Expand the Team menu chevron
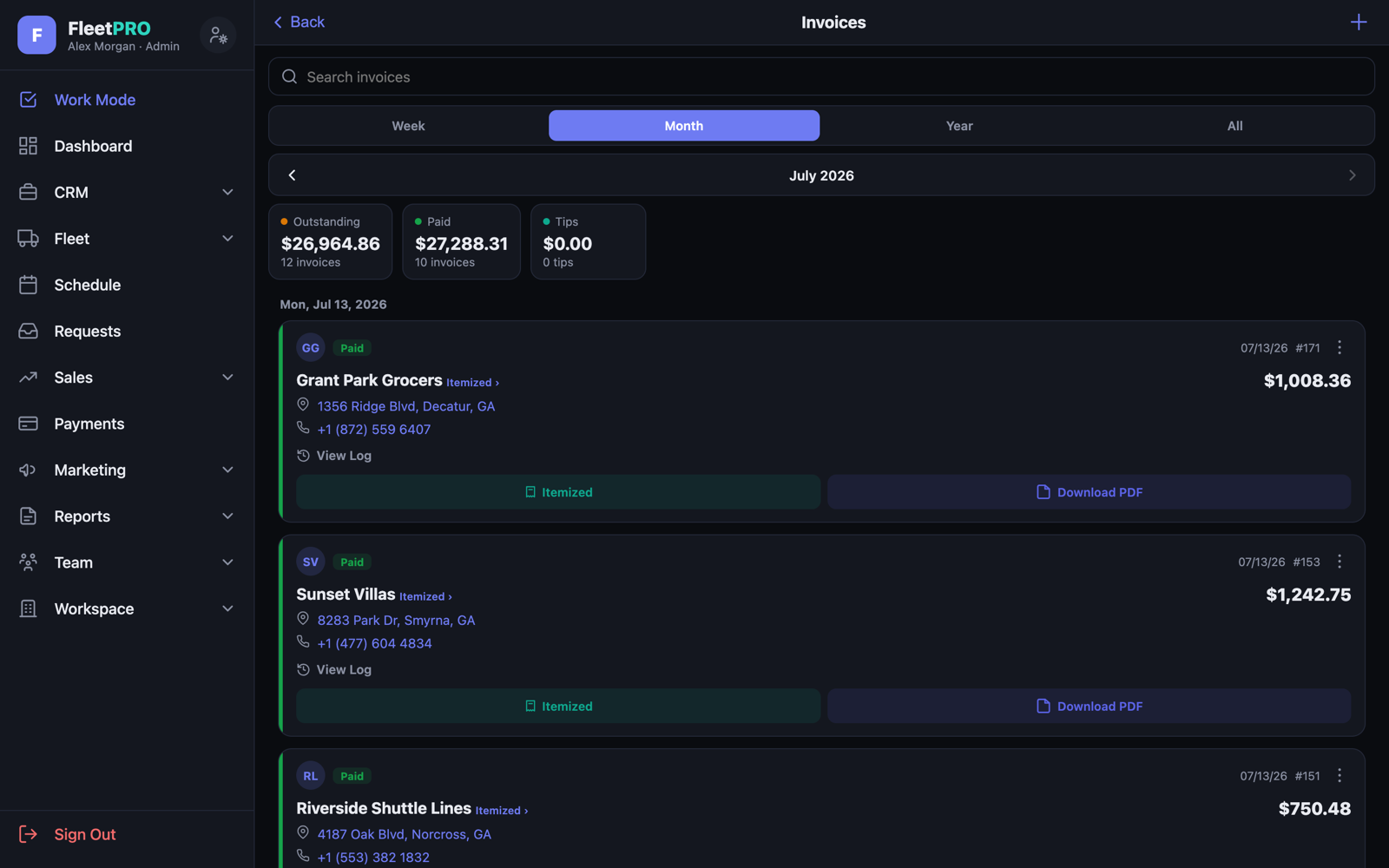Viewport: 1389px width, 868px height. (x=227, y=562)
